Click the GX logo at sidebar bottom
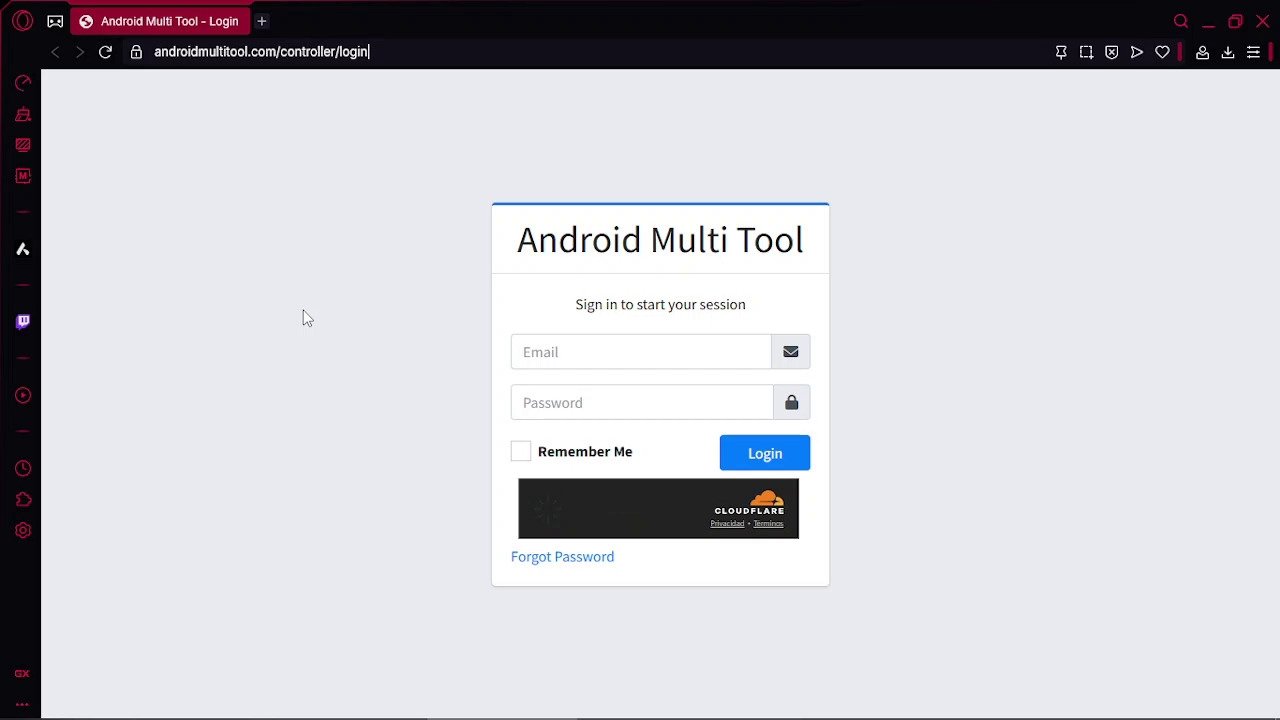This screenshot has width=1280, height=720. click(x=22, y=674)
